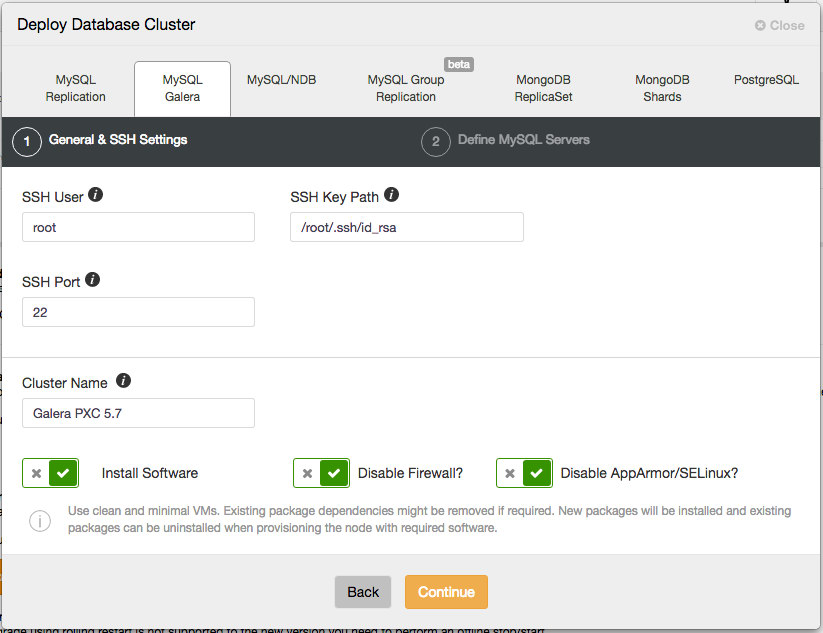The height and width of the screenshot is (633, 823).
Task: Click the Install Software label
Action: pyautogui.click(x=150, y=473)
